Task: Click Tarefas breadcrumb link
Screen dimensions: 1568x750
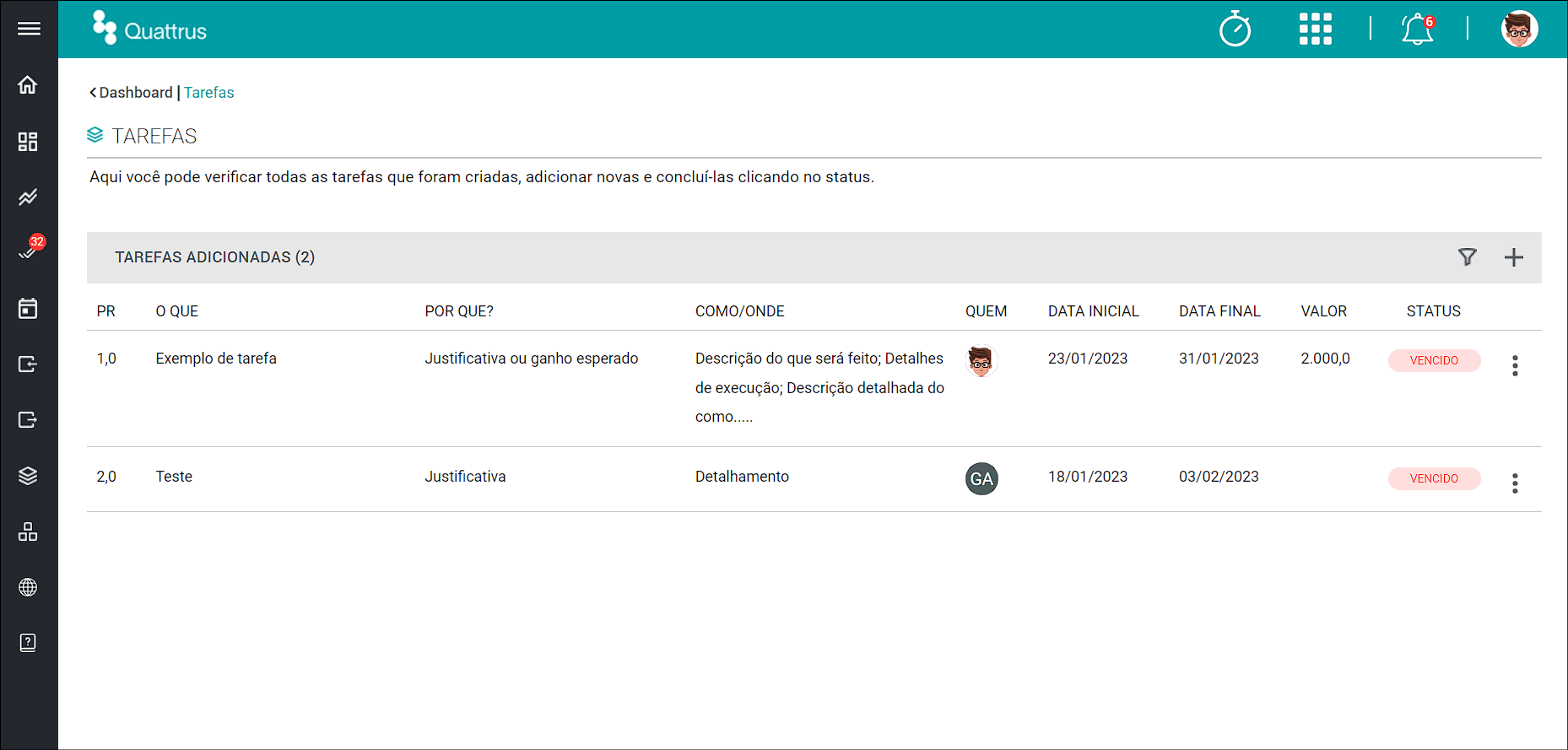Action: (x=209, y=93)
